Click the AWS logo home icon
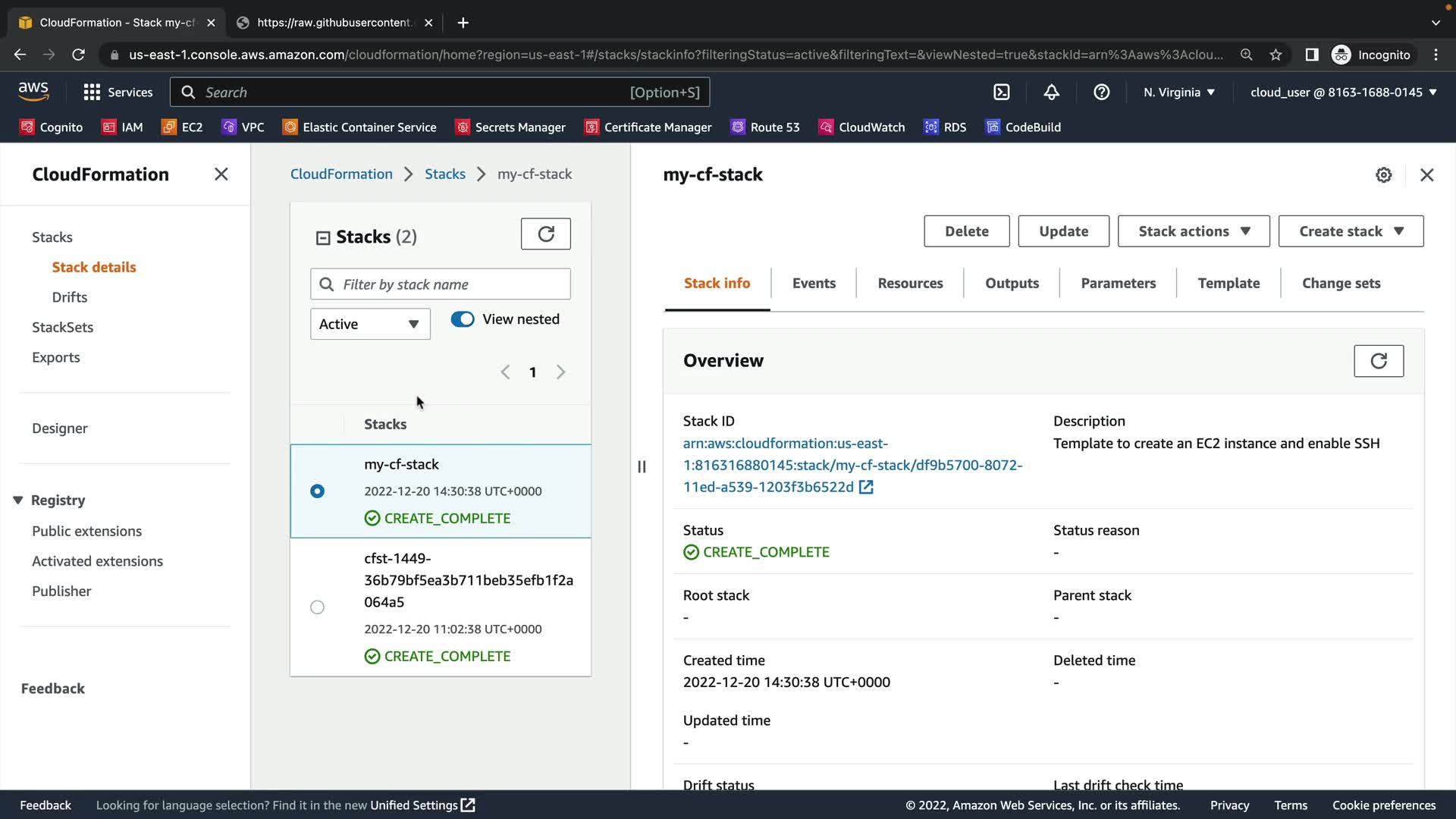The width and height of the screenshot is (1456, 819). (33, 92)
